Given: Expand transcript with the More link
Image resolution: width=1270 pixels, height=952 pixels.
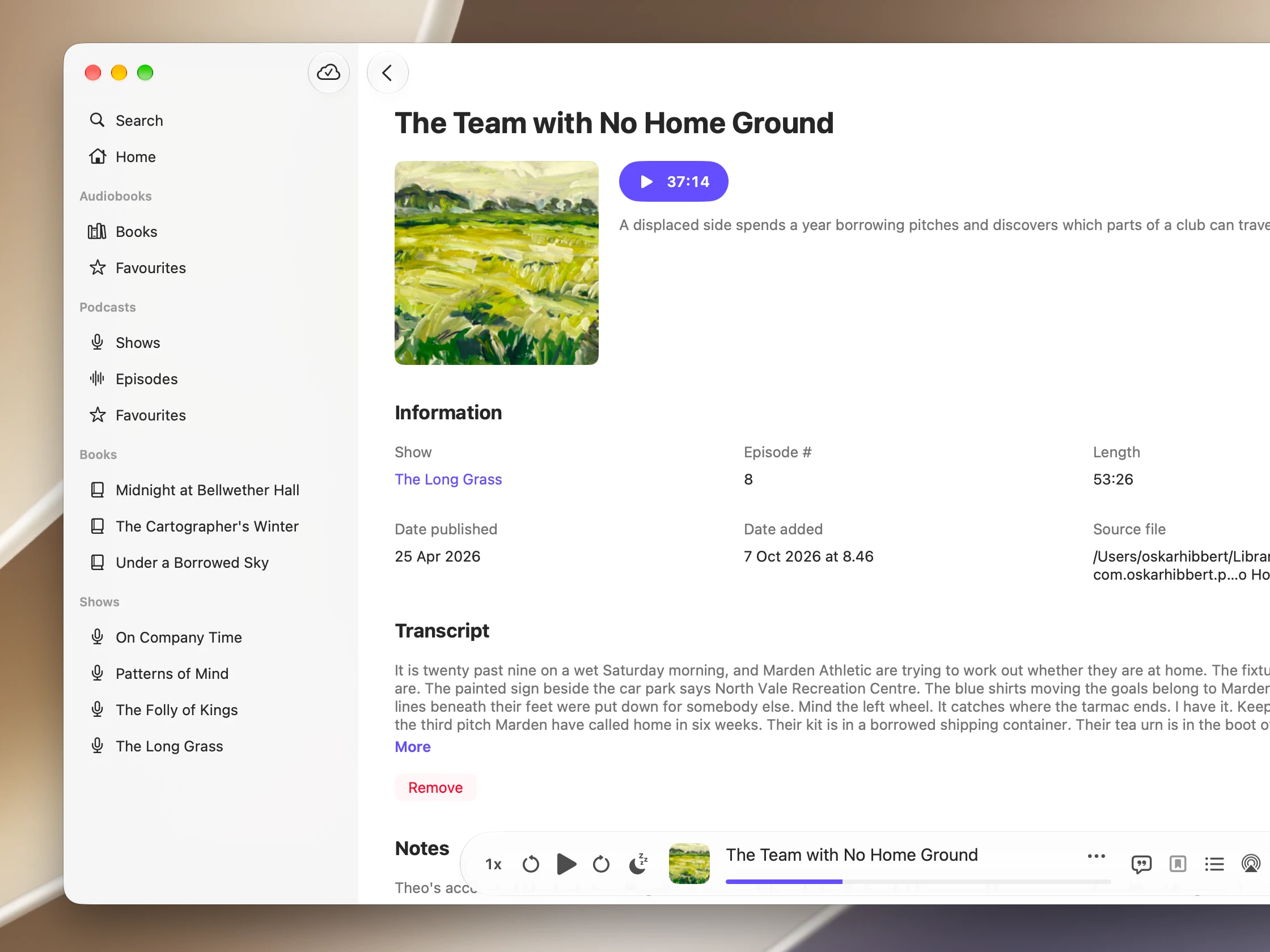Looking at the screenshot, I should pos(412,746).
